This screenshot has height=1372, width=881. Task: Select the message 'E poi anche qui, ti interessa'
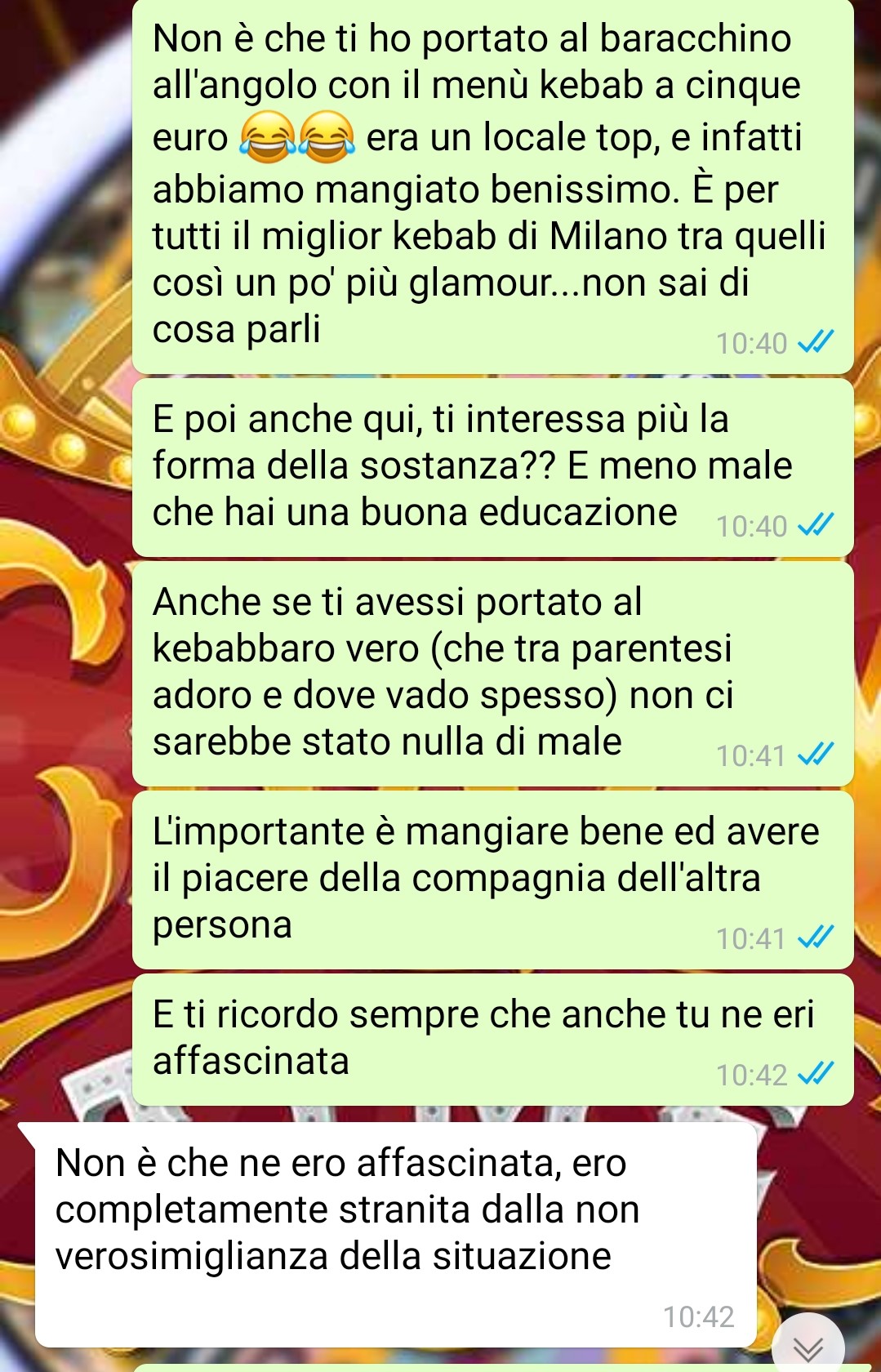(x=492, y=467)
